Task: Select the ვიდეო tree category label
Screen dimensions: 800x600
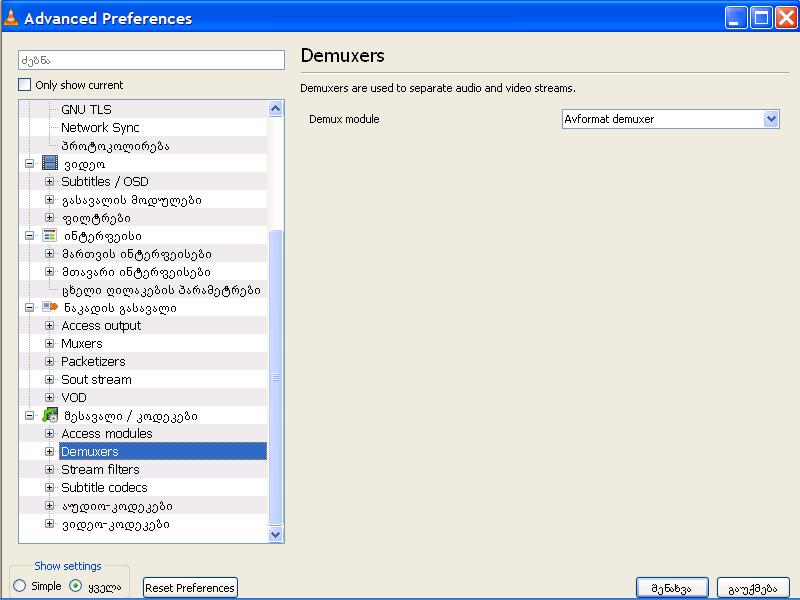Action: click(84, 164)
